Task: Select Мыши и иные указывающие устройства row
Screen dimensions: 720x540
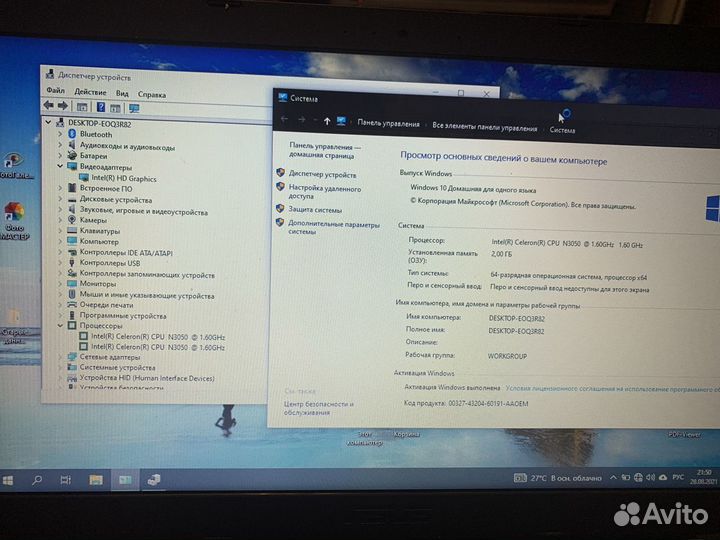Action: [147, 295]
